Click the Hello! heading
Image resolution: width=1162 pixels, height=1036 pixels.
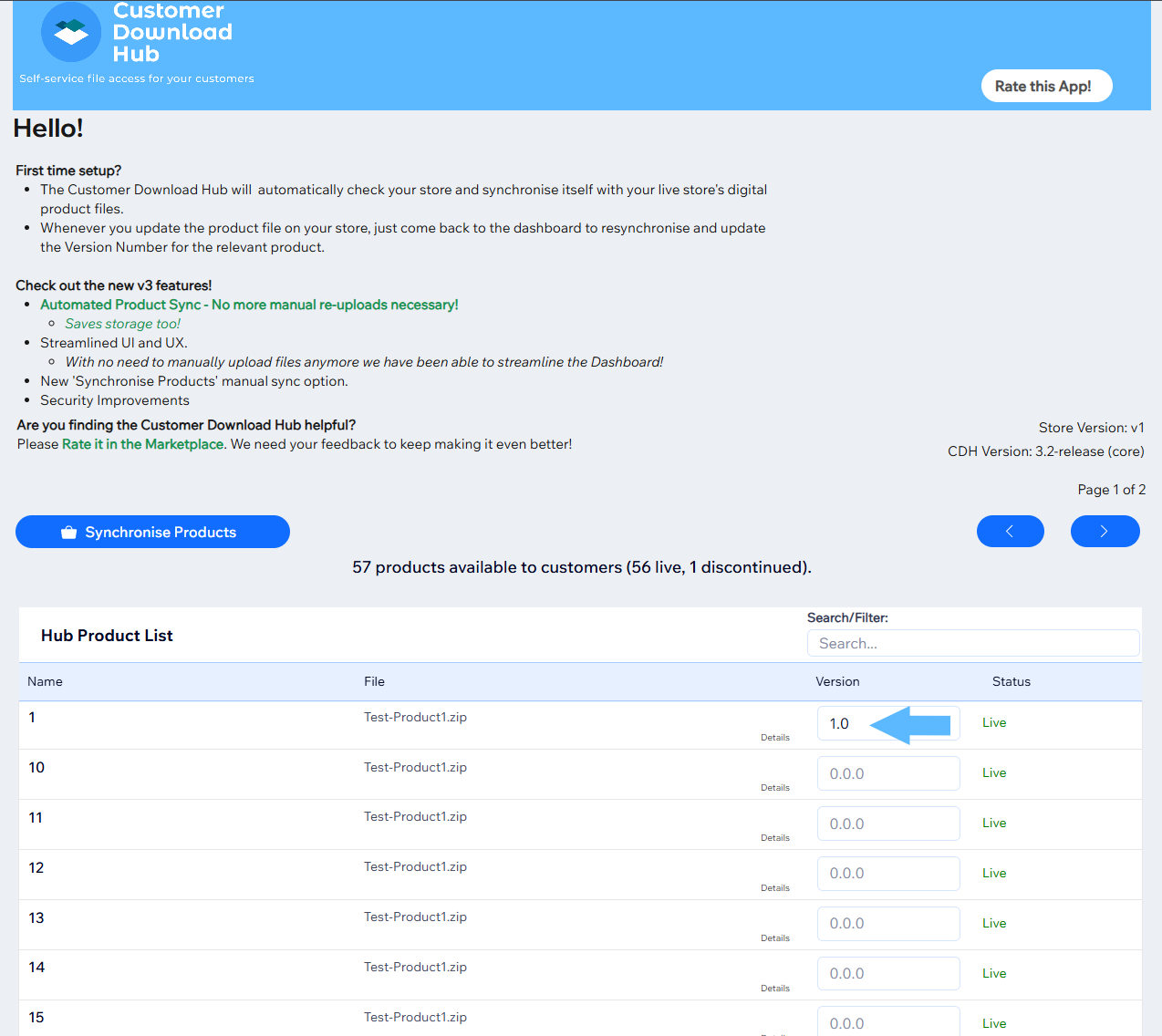[48, 129]
